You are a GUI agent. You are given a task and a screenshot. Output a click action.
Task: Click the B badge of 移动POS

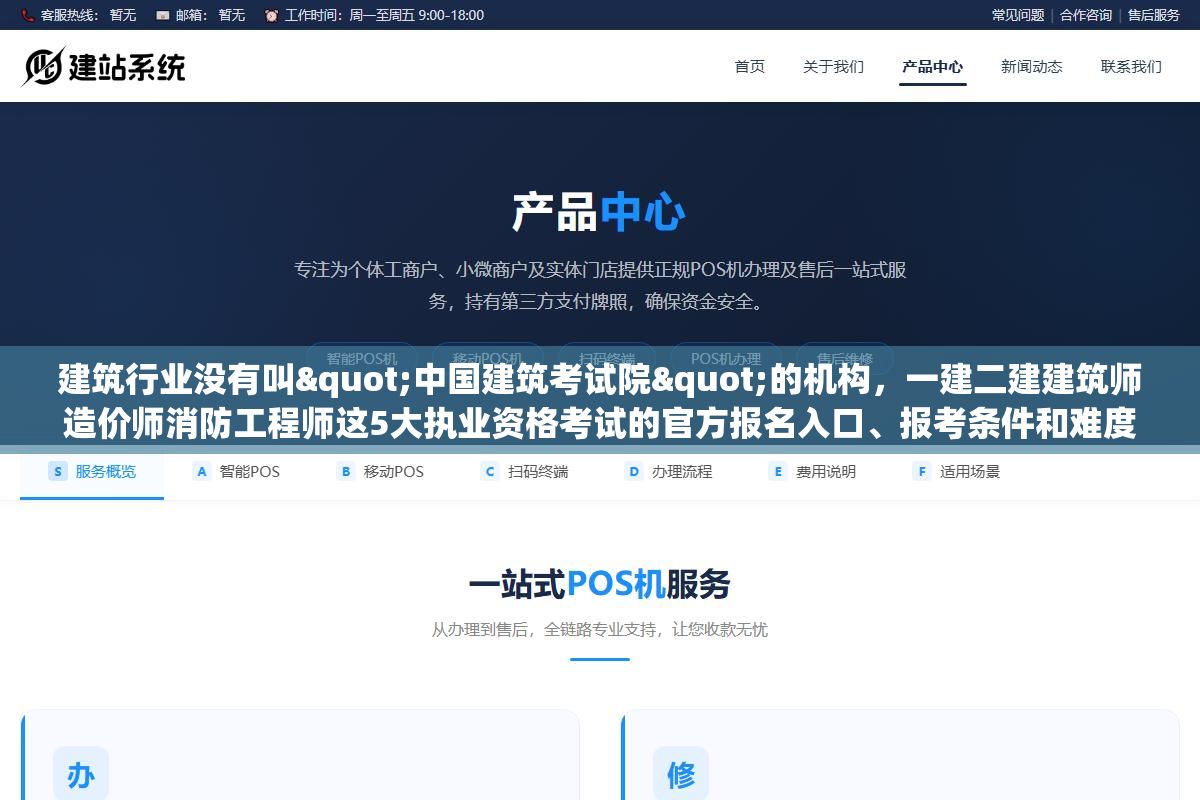click(x=346, y=472)
